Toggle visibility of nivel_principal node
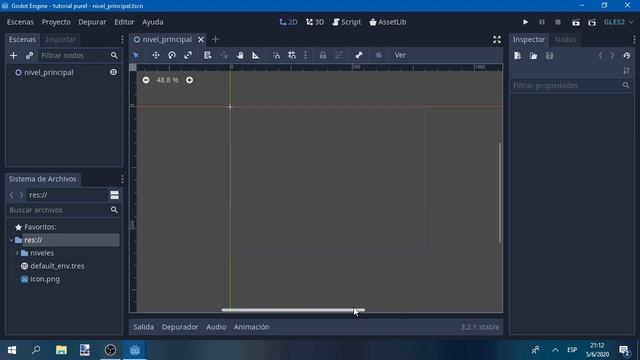The height and width of the screenshot is (360, 640). 113,72
